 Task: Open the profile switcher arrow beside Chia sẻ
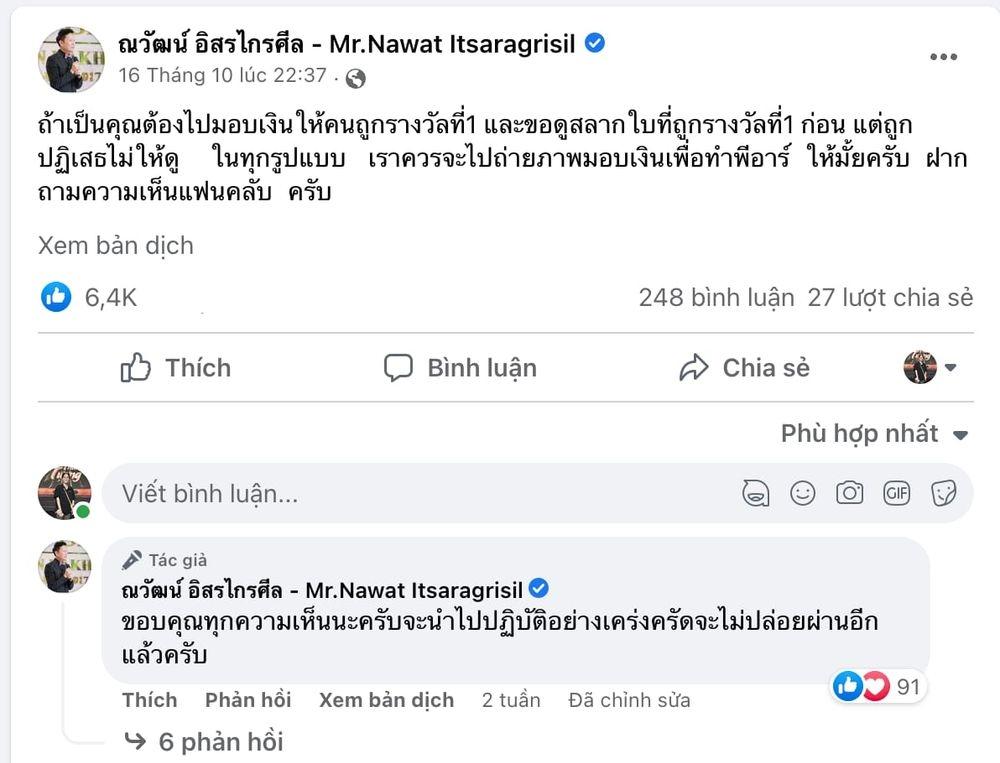coord(951,368)
